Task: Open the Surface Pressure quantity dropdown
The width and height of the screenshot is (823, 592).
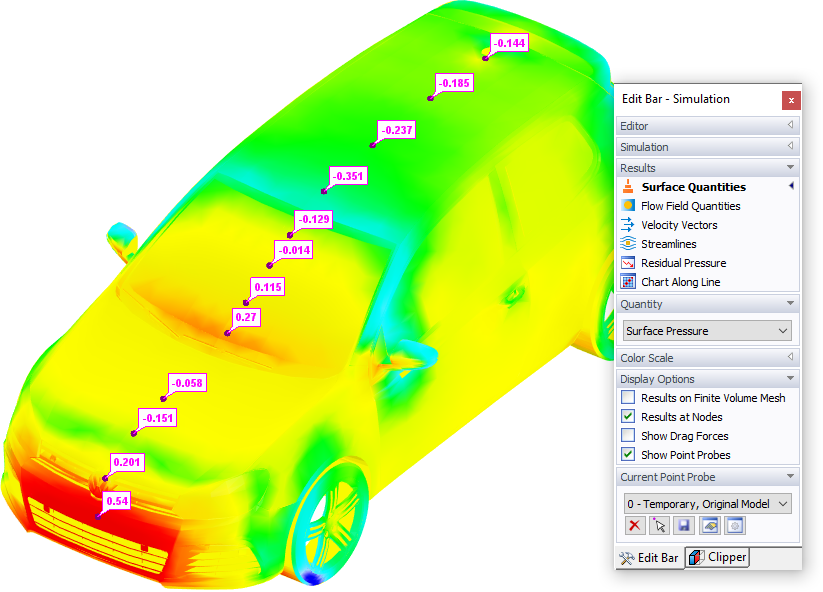Action: tap(780, 330)
